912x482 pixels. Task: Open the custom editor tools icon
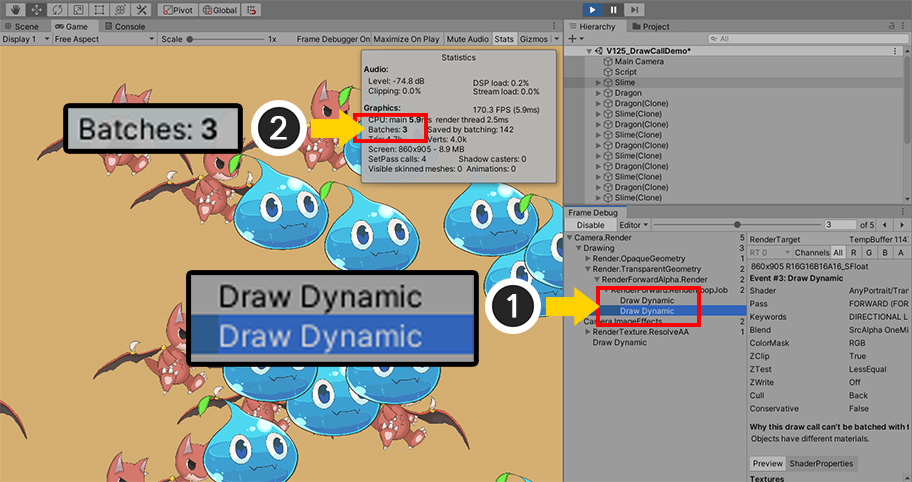pos(142,10)
